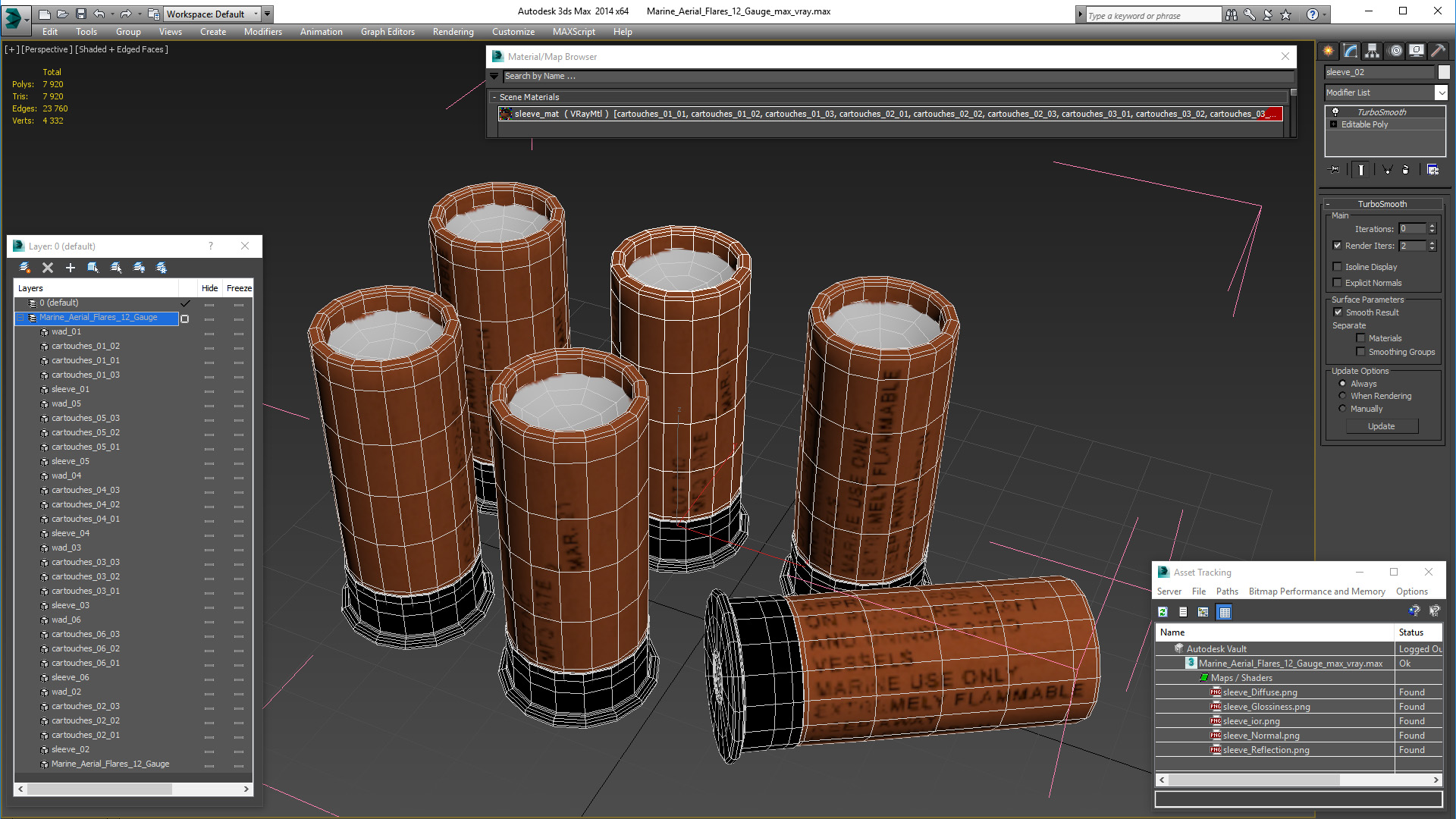Click Configure Modifier Sets icon

1432,170
